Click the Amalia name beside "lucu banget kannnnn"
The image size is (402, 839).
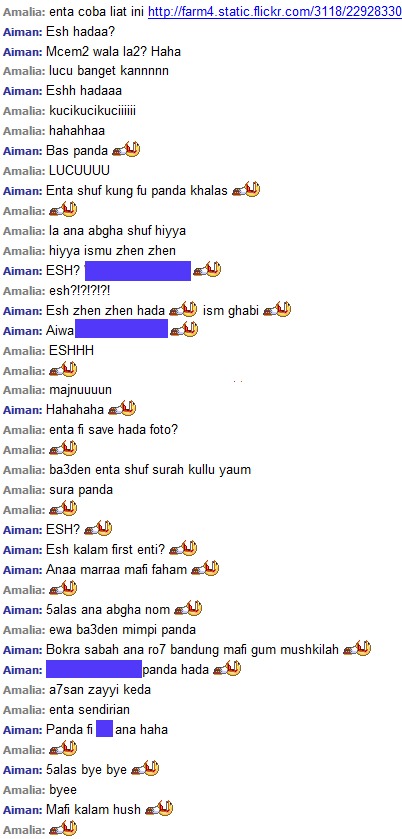[24, 71]
